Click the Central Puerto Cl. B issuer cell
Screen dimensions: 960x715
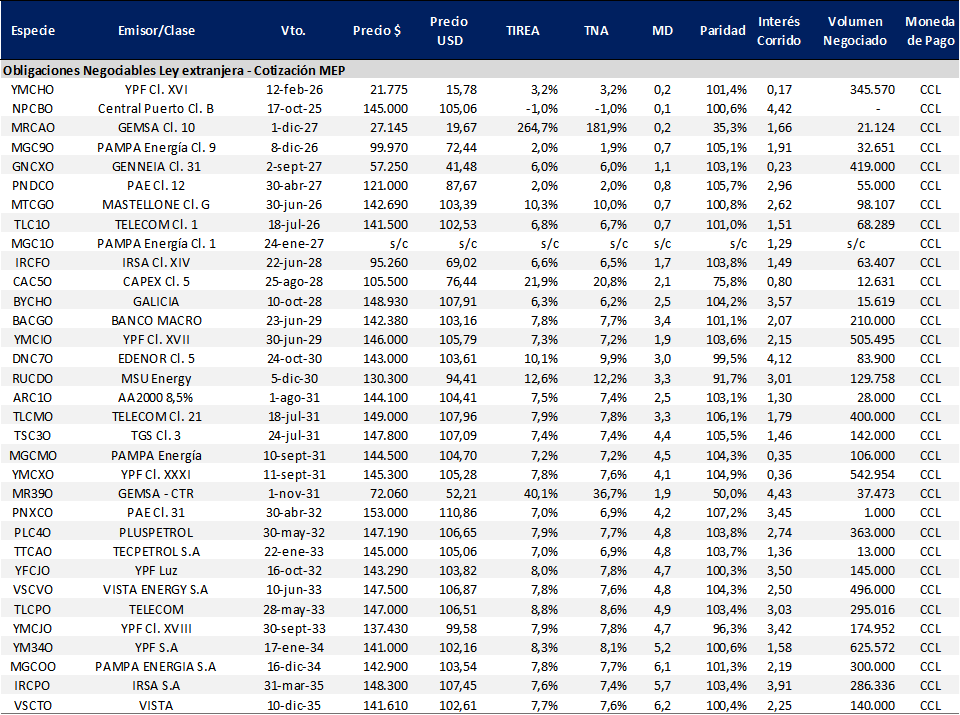click(x=155, y=108)
